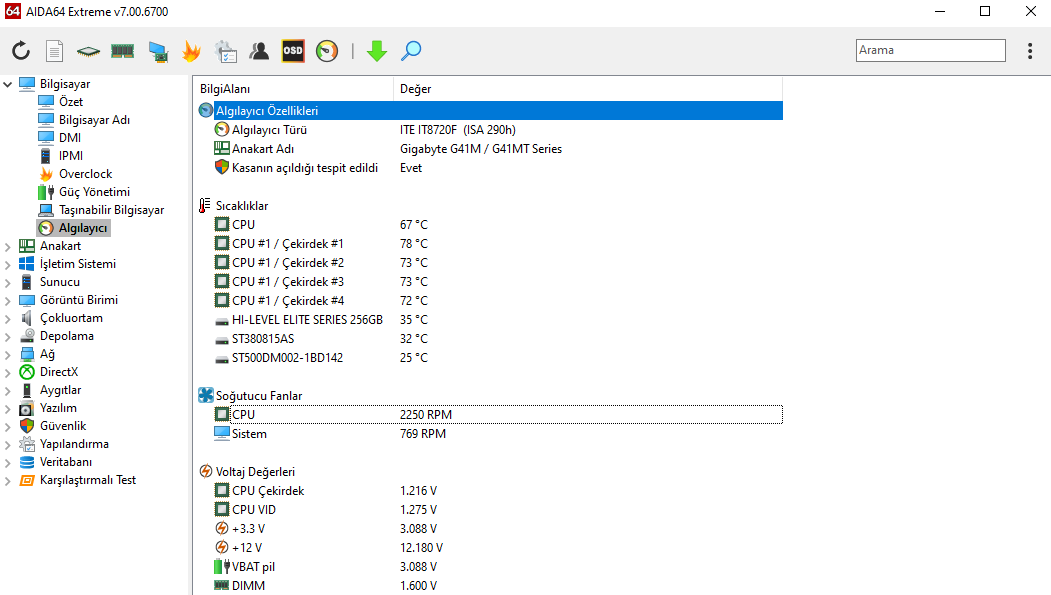The height and width of the screenshot is (595, 1051).
Task: Expand the Görüntü Birimi node
Action: pos(8,301)
